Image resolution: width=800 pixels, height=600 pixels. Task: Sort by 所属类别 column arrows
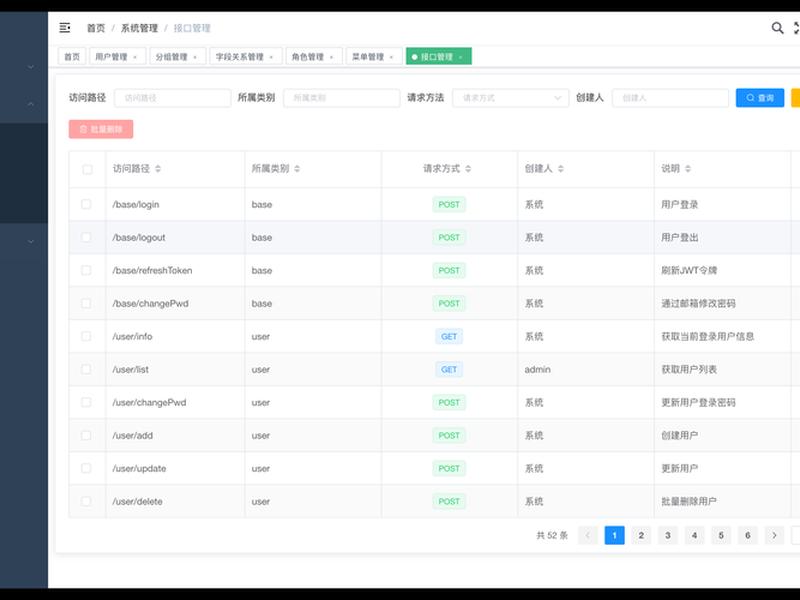pyautogui.click(x=297, y=168)
